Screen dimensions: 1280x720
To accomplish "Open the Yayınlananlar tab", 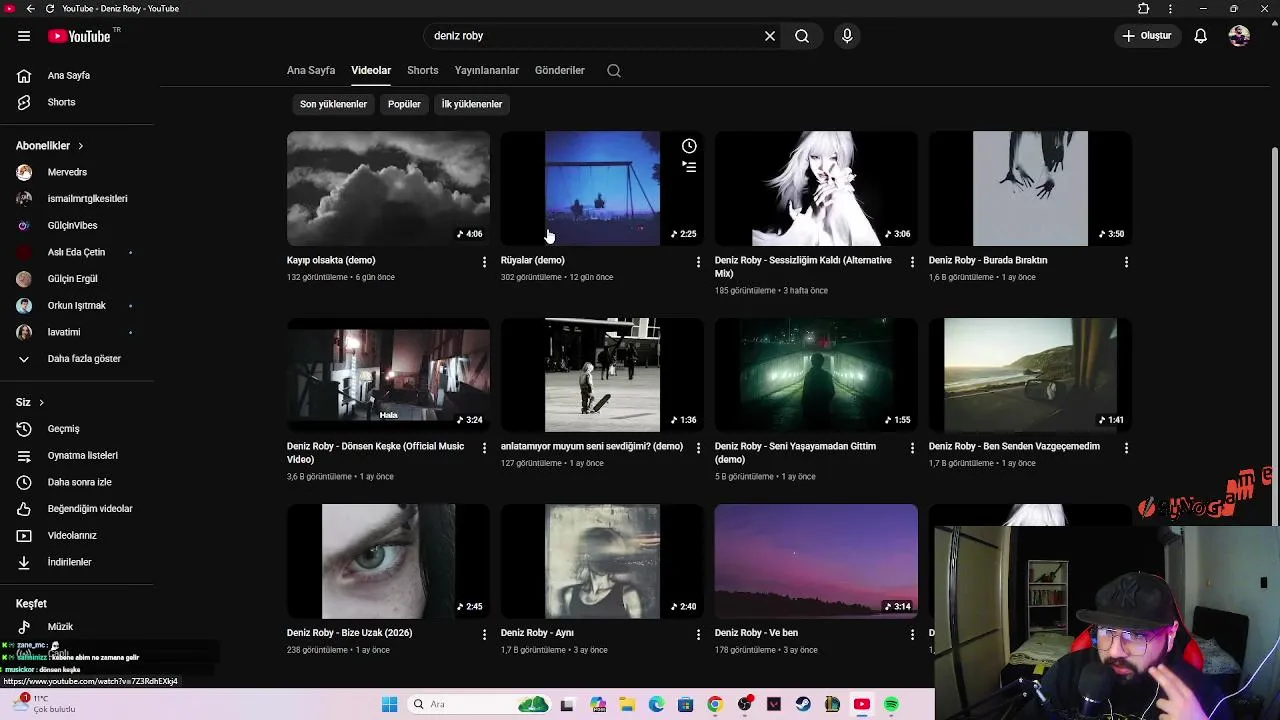I will pyautogui.click(x=487, y=71).
